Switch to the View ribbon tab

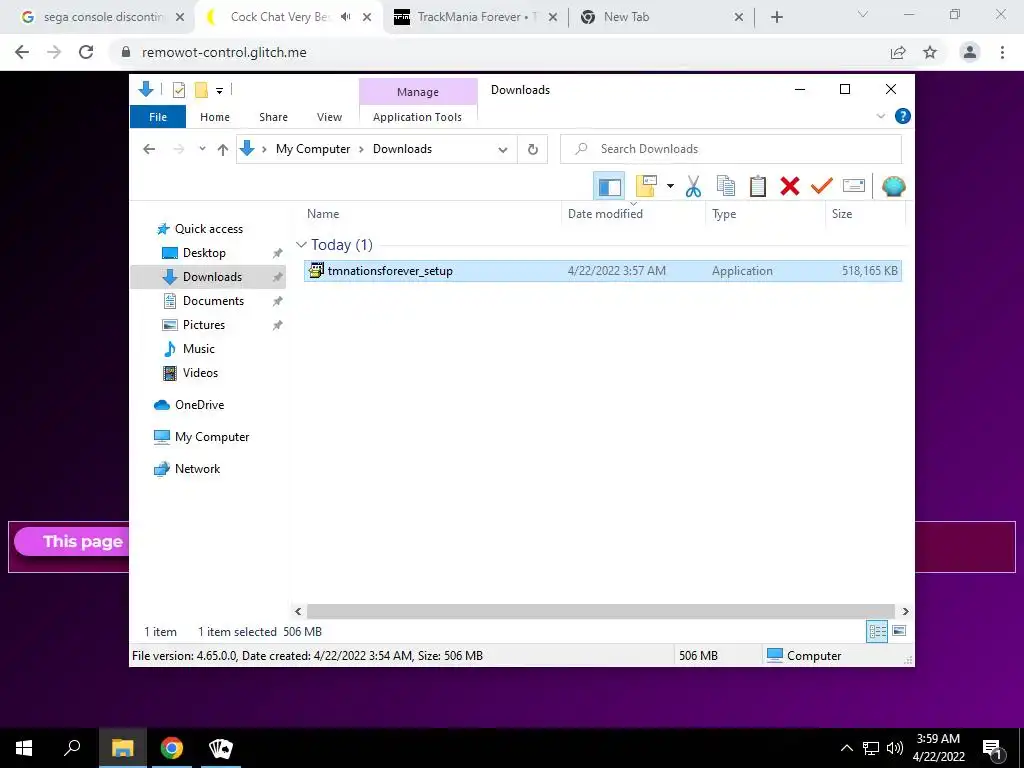[329, 117]
